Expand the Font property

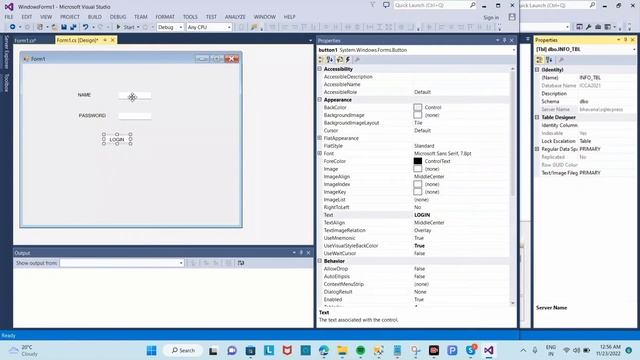(320, 153)
